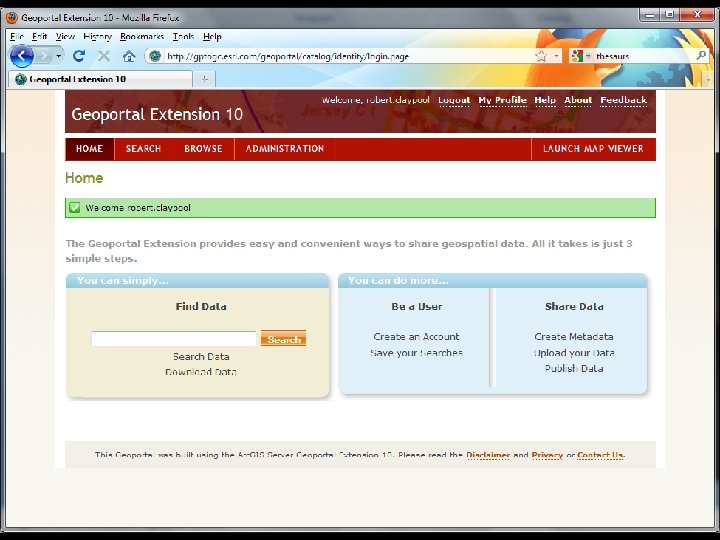Viewport: 720px width, 540px height.
Task: Open the View menu
Action: point(65,36)
